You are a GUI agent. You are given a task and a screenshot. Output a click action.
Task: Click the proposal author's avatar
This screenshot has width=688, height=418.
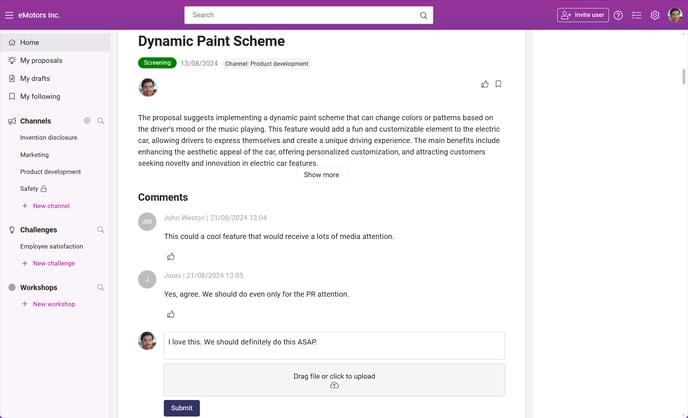pyautogui.click(x=148, y=87)
